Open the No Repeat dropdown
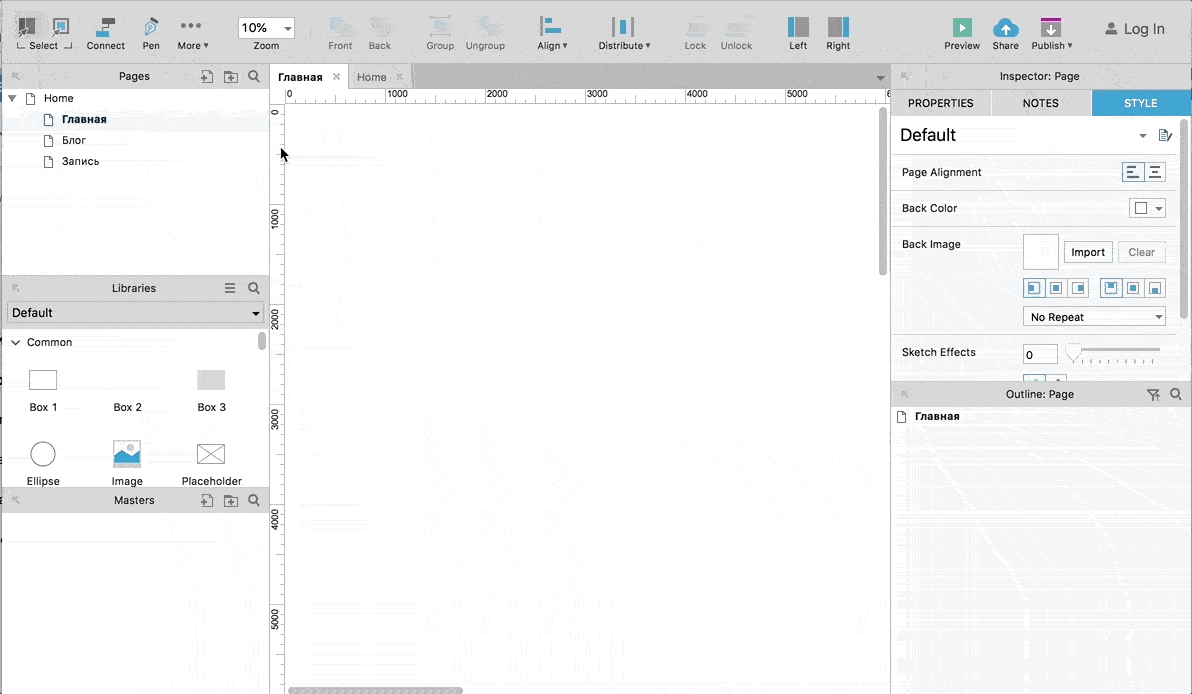This screenshot has width=1192, height=694. point(1094,317)
